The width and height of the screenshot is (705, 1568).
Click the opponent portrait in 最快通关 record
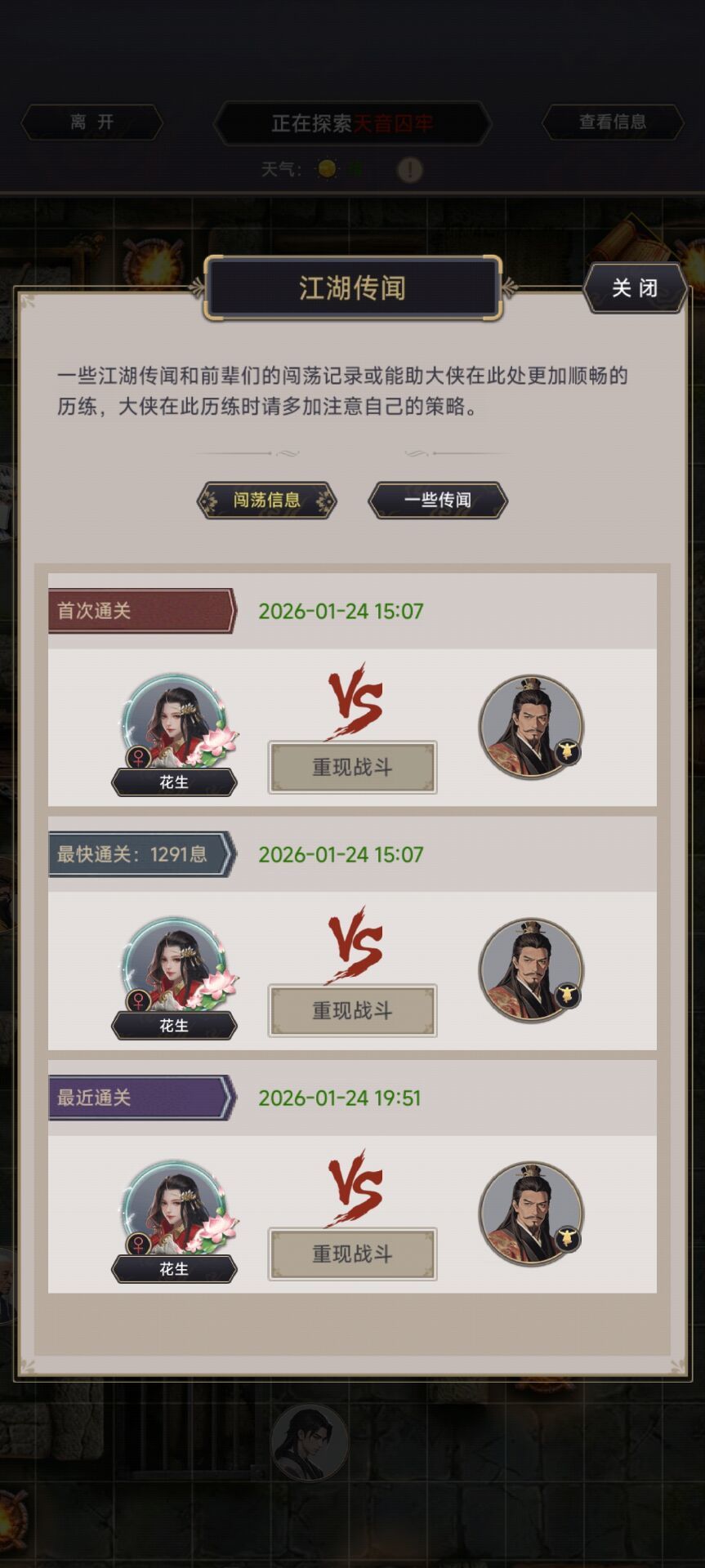(x=532, y=969)
